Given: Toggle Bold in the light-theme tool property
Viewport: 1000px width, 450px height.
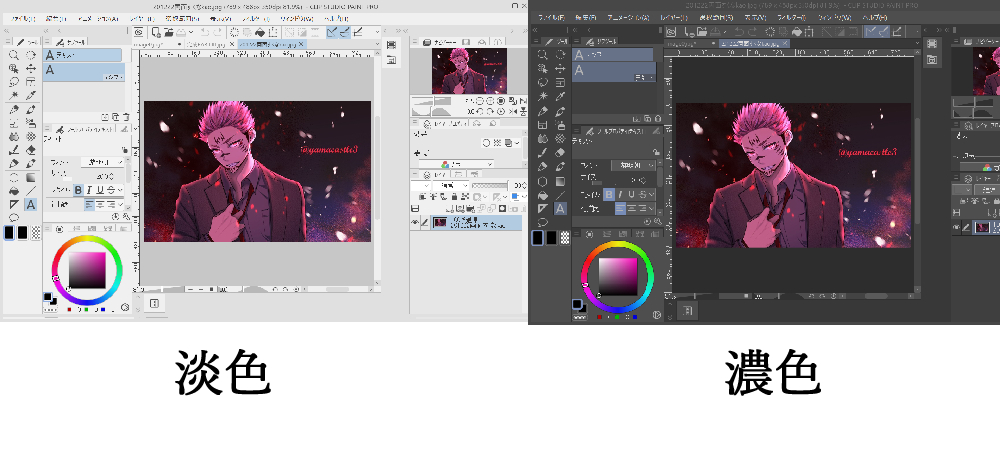Looking at the screenshot, I should click(x=78, y=190).
